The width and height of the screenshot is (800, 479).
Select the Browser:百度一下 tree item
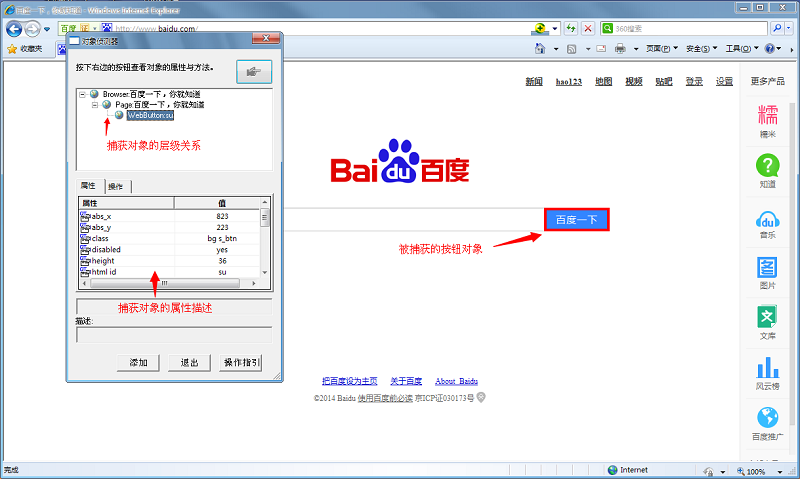[x=151, y=94]
